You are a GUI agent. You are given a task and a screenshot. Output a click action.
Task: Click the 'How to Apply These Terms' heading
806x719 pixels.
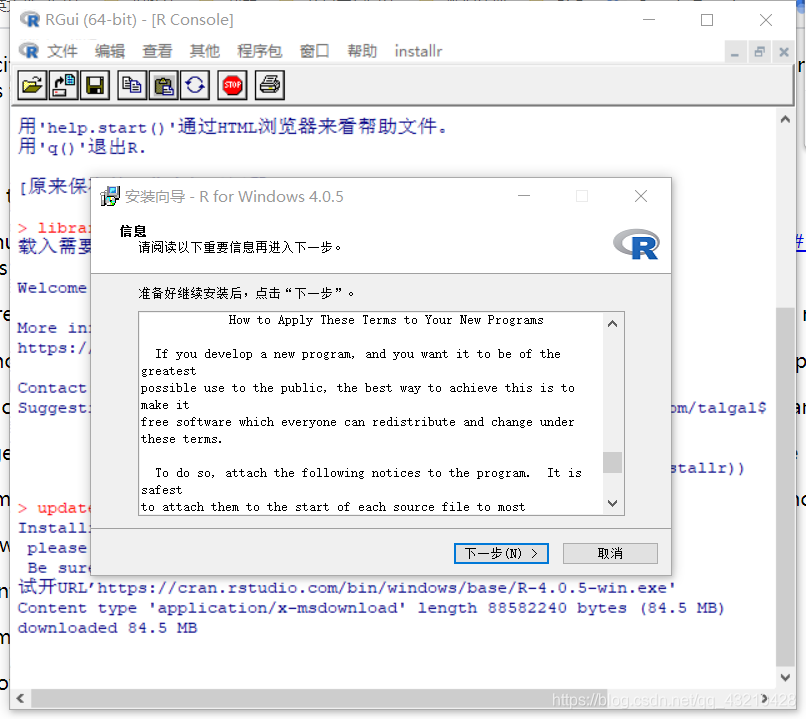[x=386, y=320]
